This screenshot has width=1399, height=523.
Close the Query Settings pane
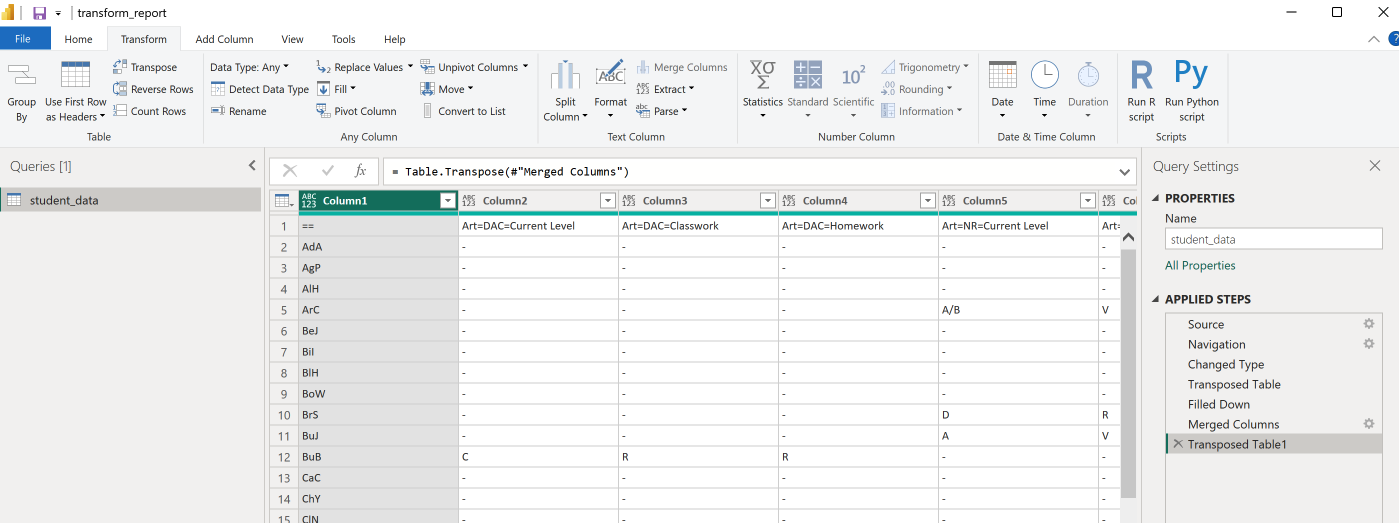[1375, 166]
